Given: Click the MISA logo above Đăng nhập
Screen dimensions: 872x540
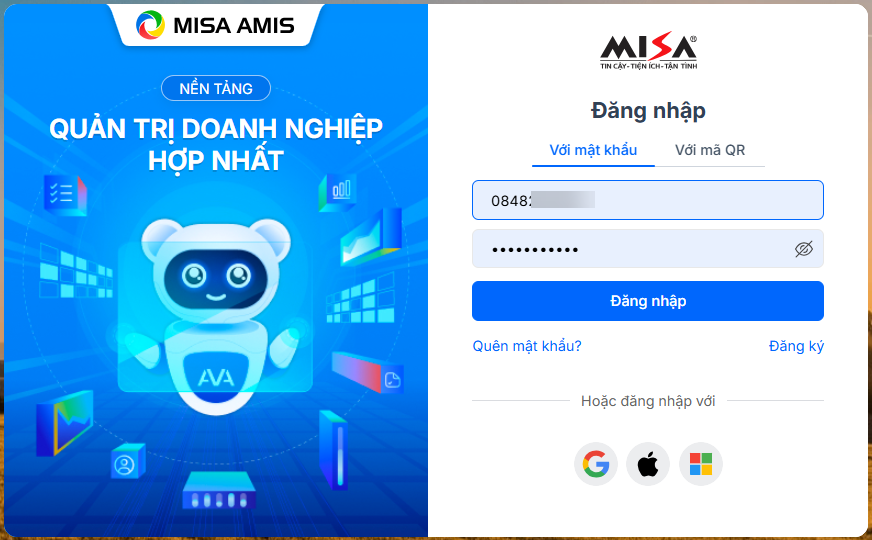Looking at the screenshot, I should [x=648, y=50].
